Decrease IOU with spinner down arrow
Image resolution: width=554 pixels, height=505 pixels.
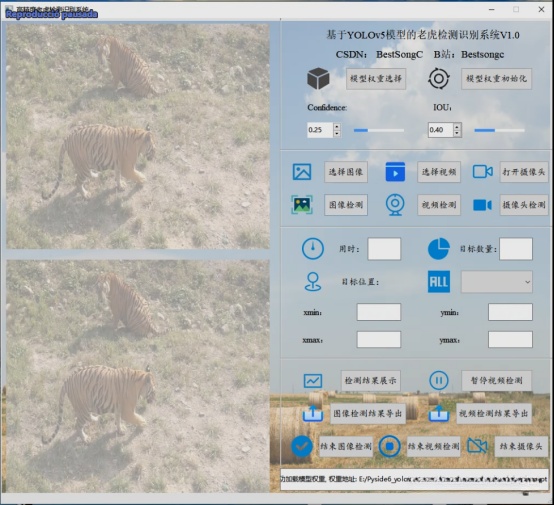tap(457, 133)
